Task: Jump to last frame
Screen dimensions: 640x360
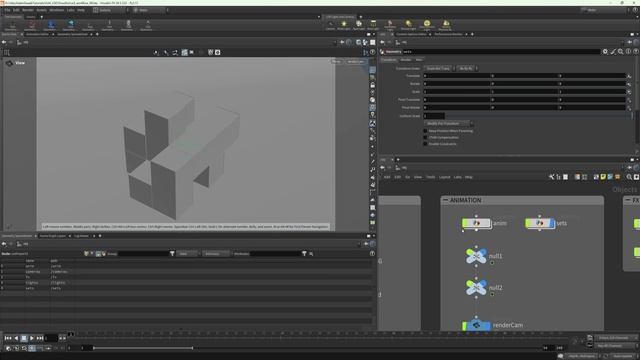Action: point(40,338)
